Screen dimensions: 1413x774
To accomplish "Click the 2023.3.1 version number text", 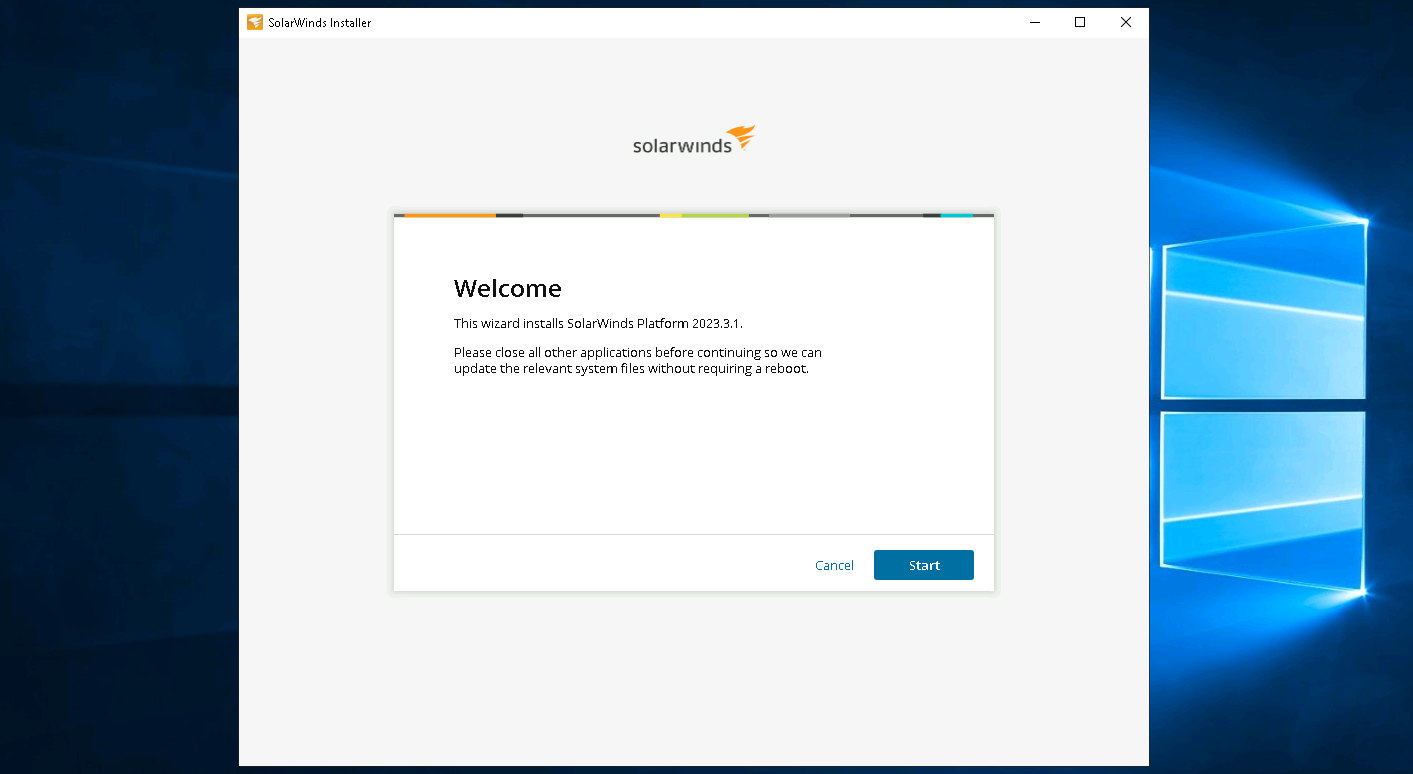I will click(715, 323).
